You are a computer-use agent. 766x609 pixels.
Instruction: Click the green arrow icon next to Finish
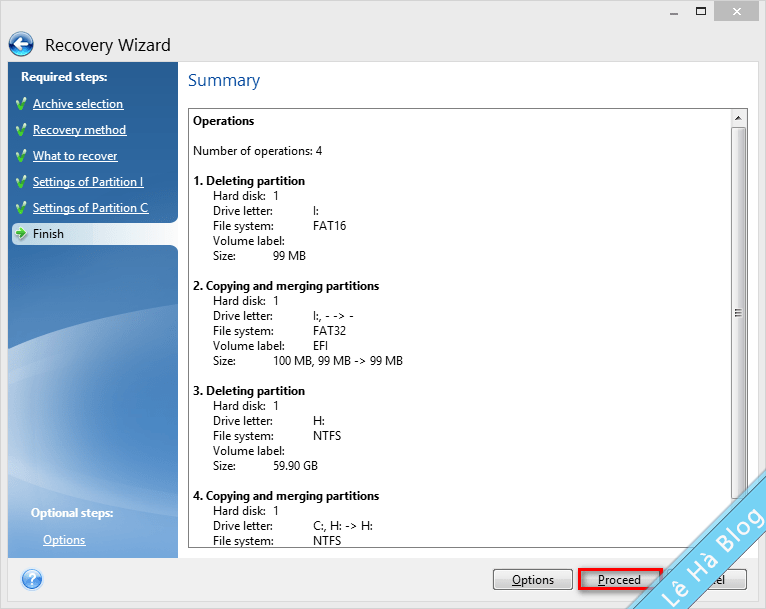(21, 233)
